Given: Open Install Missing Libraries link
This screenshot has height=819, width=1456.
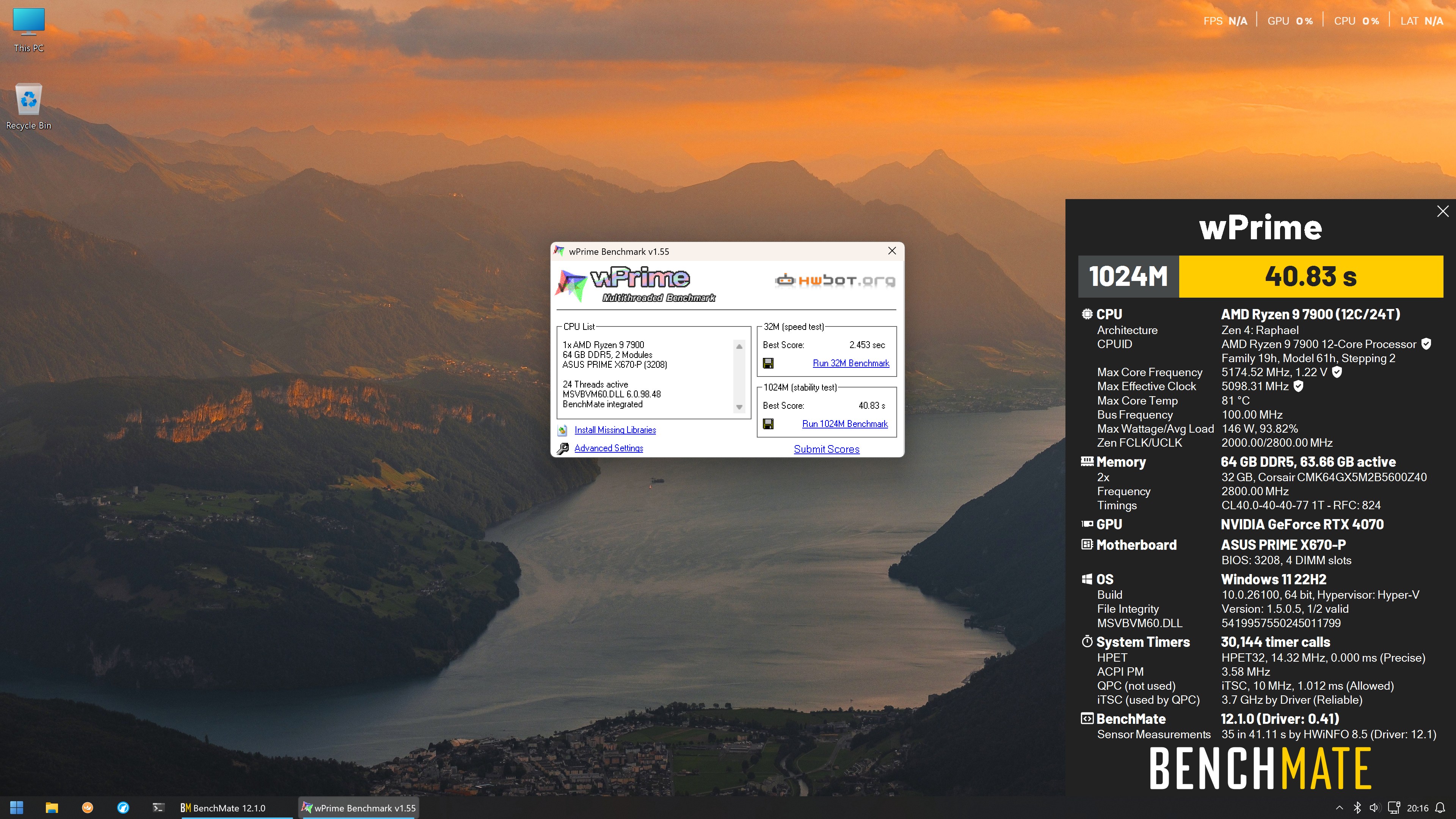Looking at the screenshot, I should (x=615, y=430).
